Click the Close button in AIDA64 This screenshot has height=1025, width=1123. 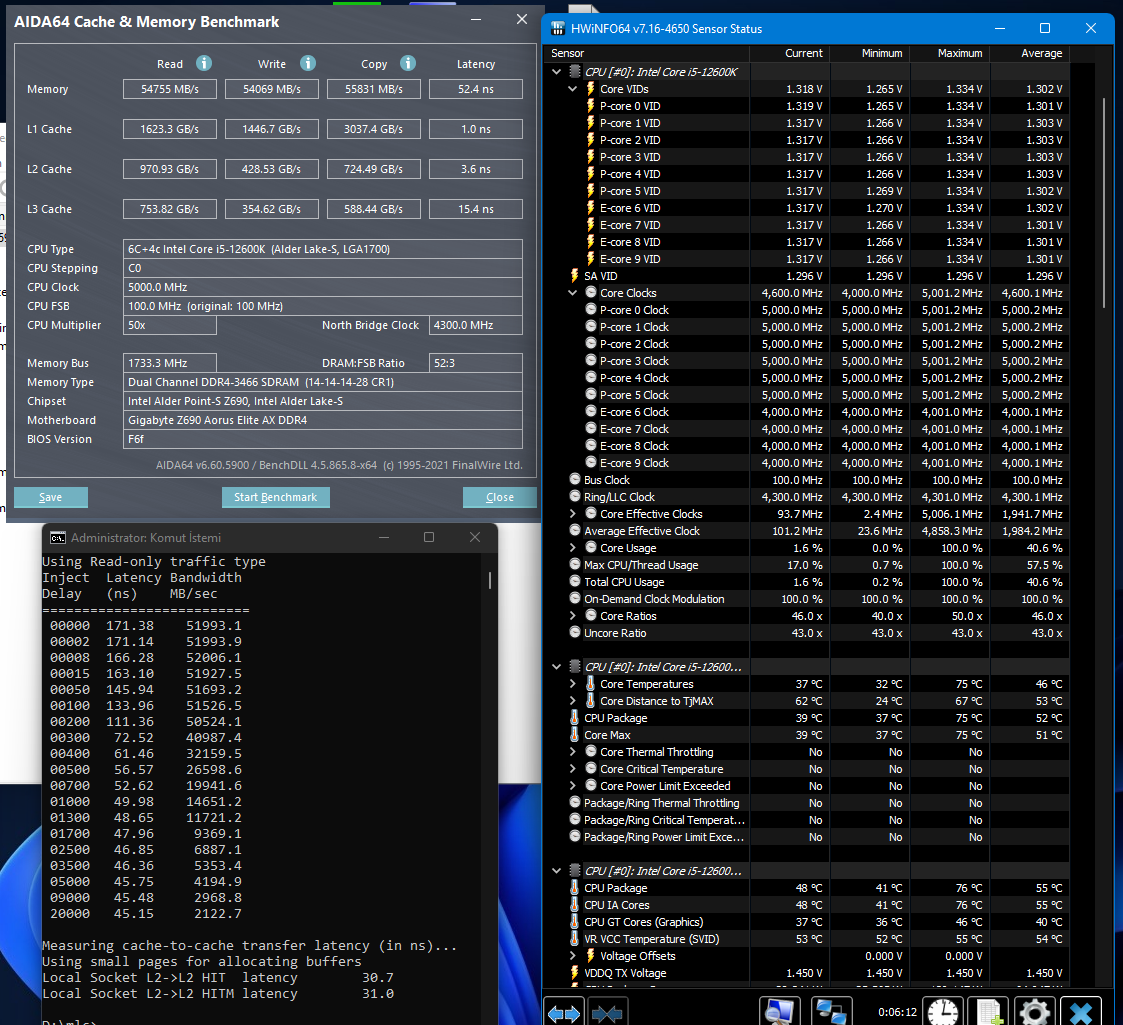click(x=500, y=497)
